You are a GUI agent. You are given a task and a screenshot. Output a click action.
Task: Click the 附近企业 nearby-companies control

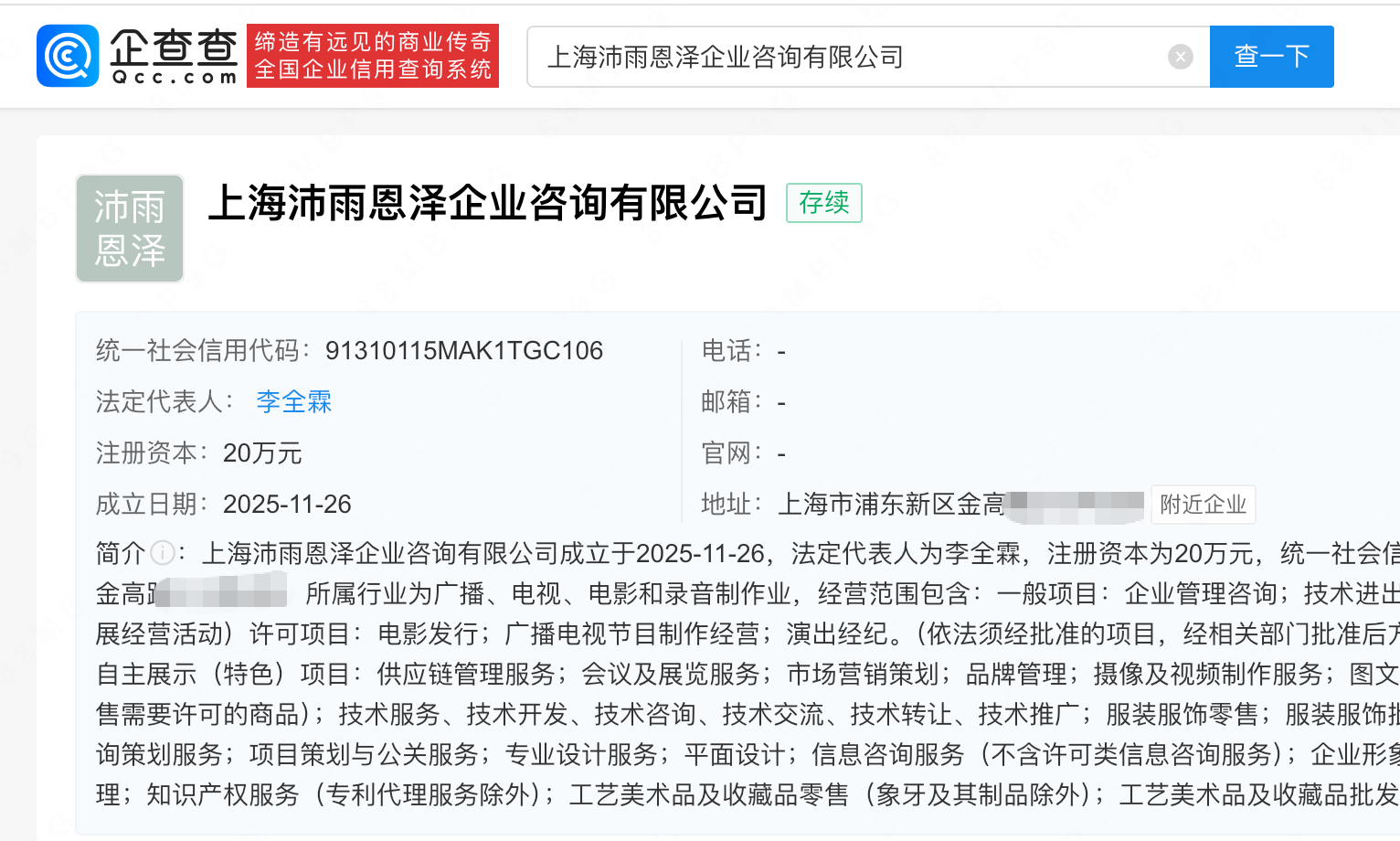pyautogui.click(x=1203, y=504)
